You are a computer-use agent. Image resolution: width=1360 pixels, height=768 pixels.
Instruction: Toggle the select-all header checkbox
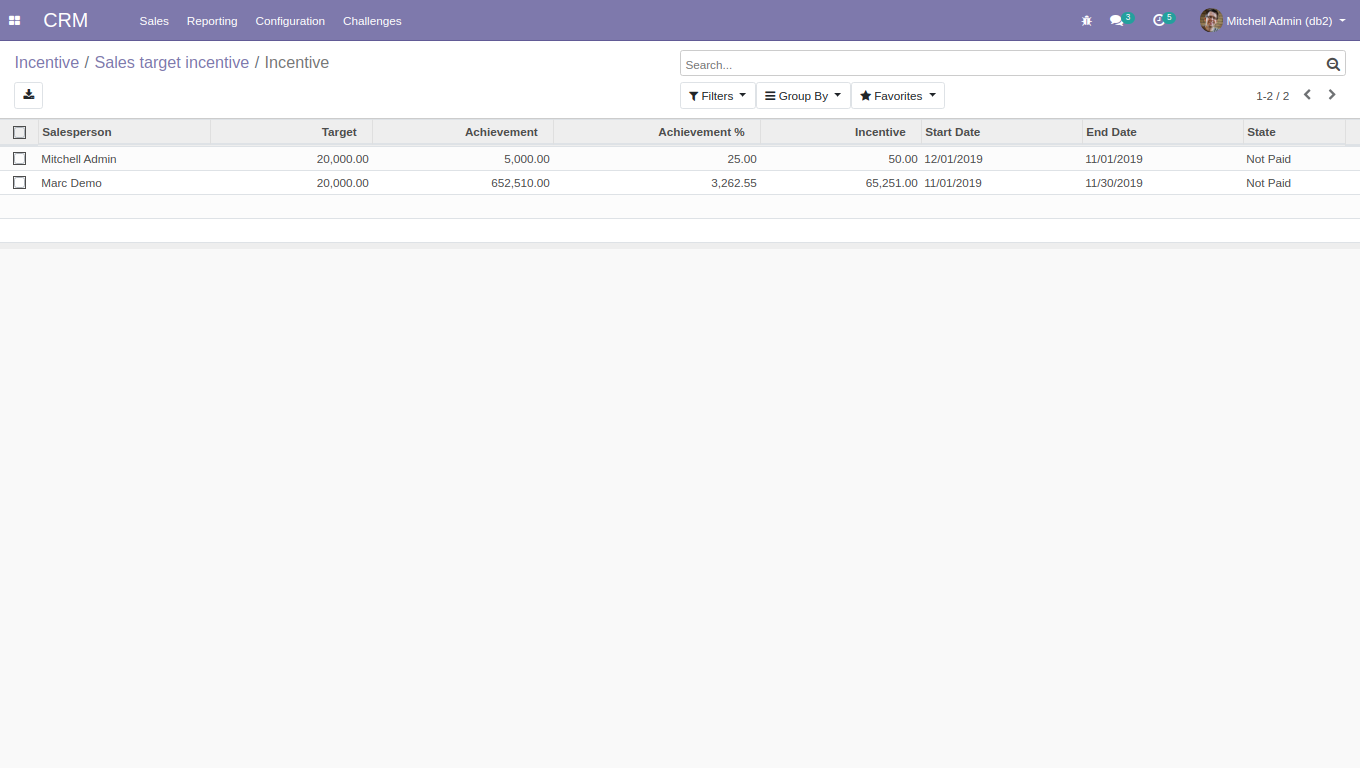coord(19,132)
